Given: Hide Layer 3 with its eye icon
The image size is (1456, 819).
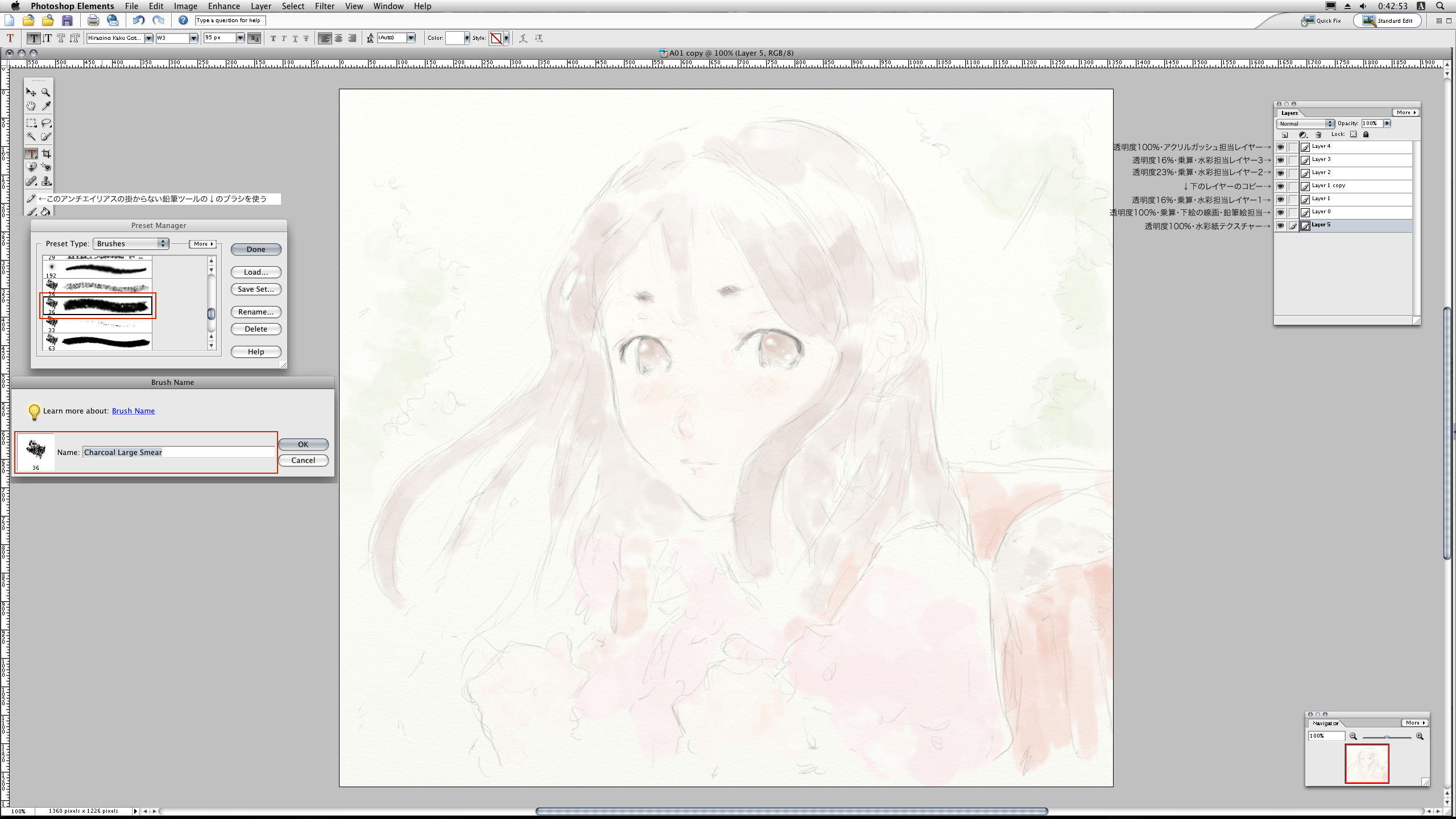Looking at the screenshot, I should coord(1280,160).
